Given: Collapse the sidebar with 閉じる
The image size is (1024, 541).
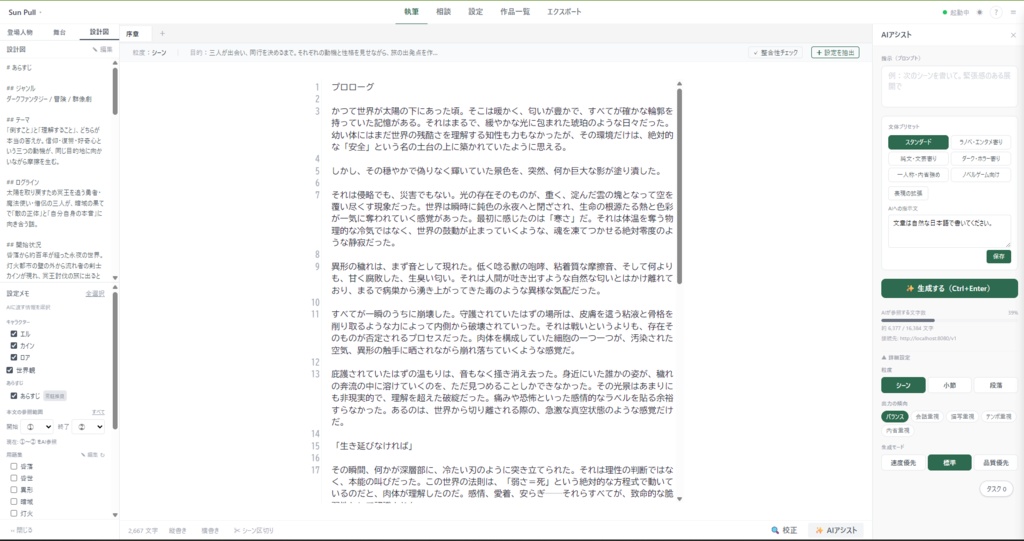Looking at the screenshot, I should coord(20,530).
